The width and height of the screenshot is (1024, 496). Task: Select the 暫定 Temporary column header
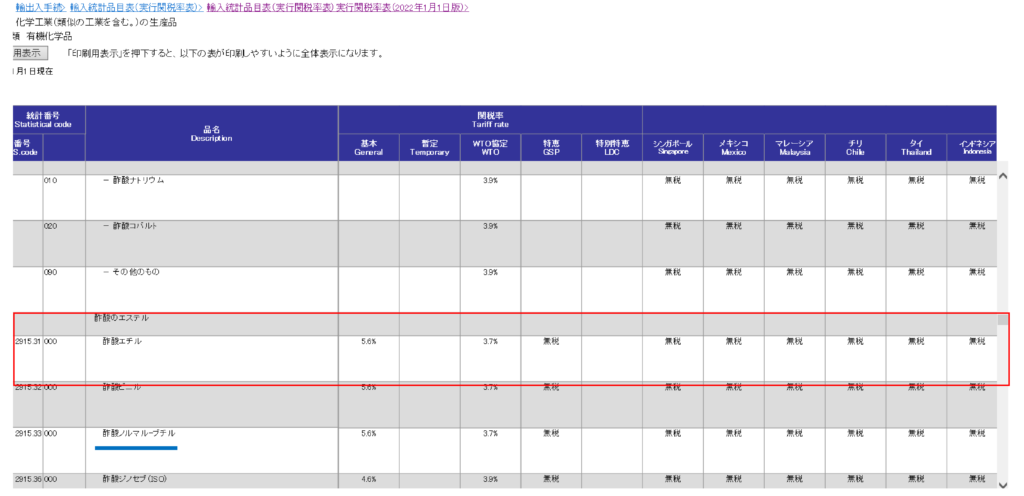click(429, 147)
